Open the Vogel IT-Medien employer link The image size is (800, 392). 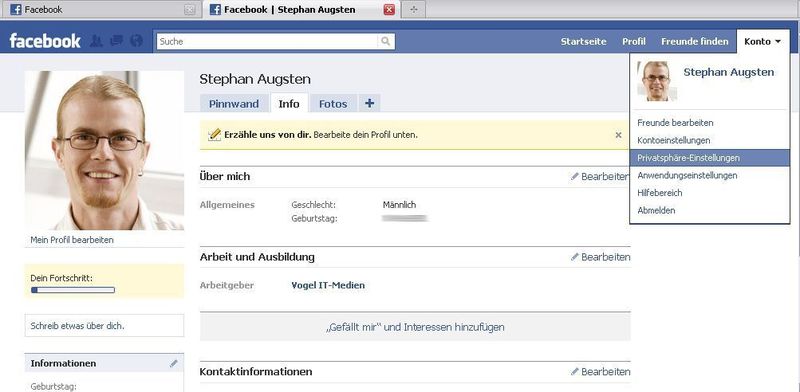coord(328,285)
